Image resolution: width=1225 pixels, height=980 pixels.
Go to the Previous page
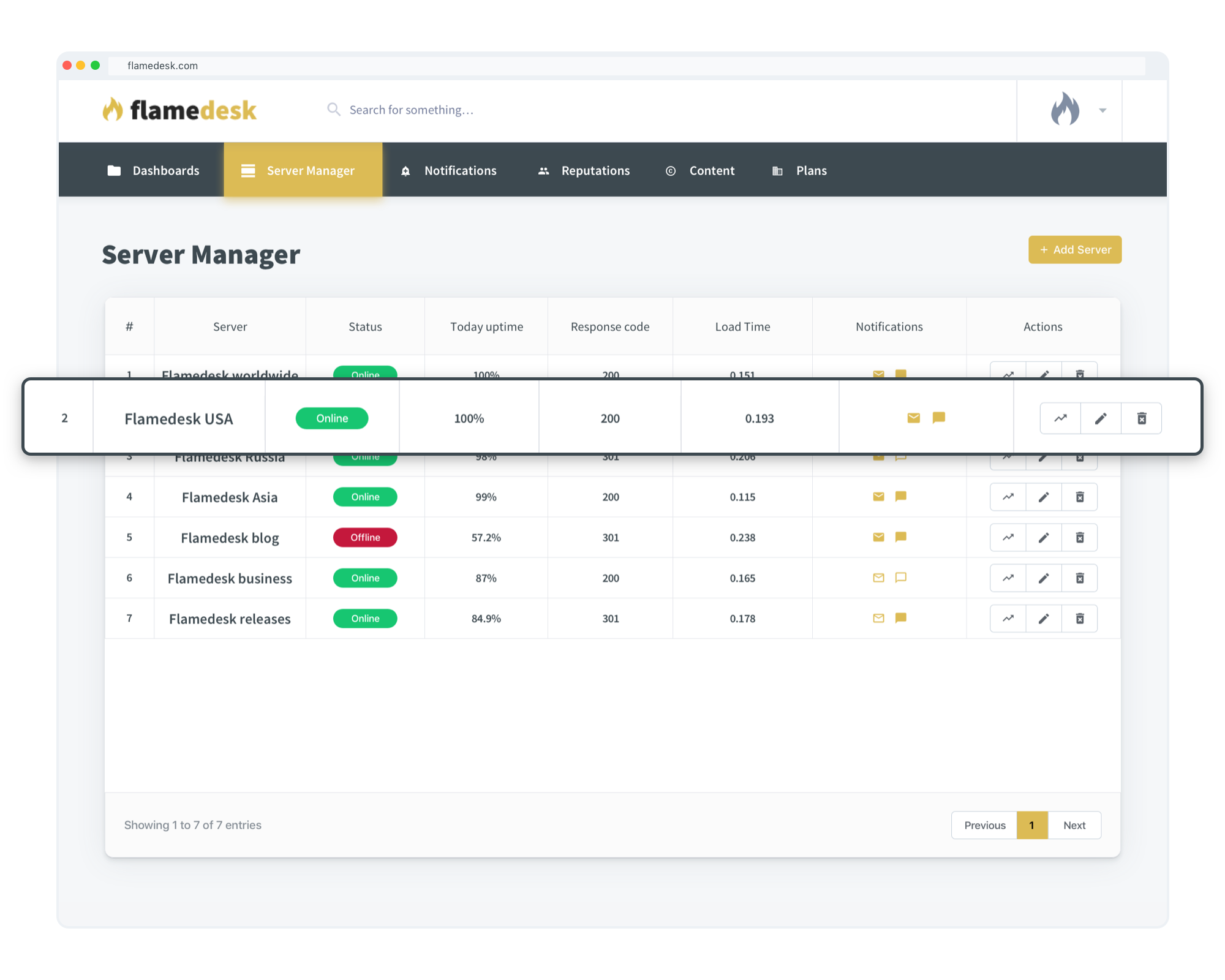tap(984, 825)
